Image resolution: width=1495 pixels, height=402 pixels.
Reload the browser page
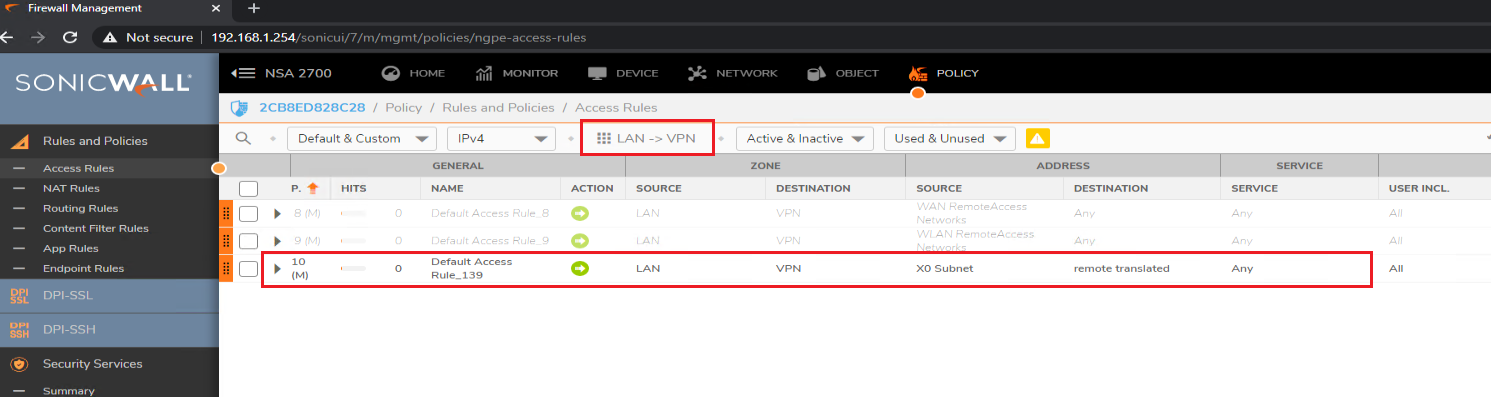70,37
